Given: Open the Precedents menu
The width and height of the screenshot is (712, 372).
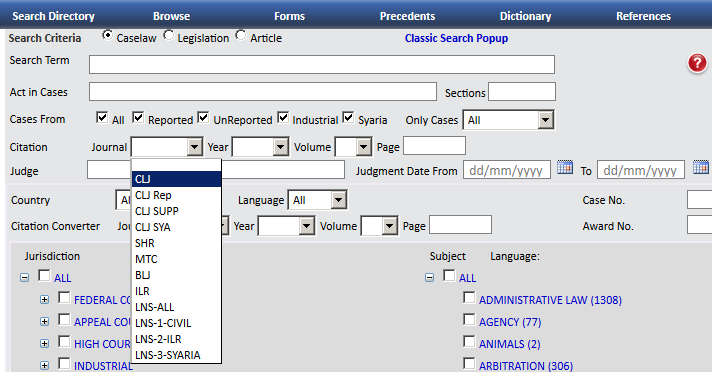Looking at the screenshot, I should tap(407, 16).
